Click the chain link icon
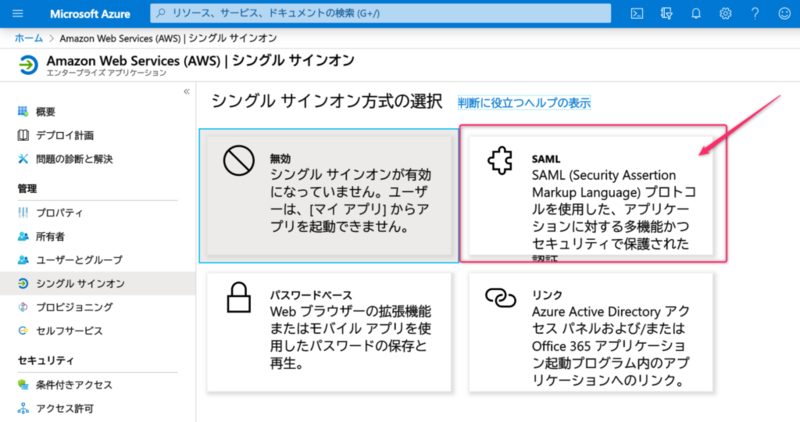The height and width of the screenshot is (422, 800). click(501, 298)
